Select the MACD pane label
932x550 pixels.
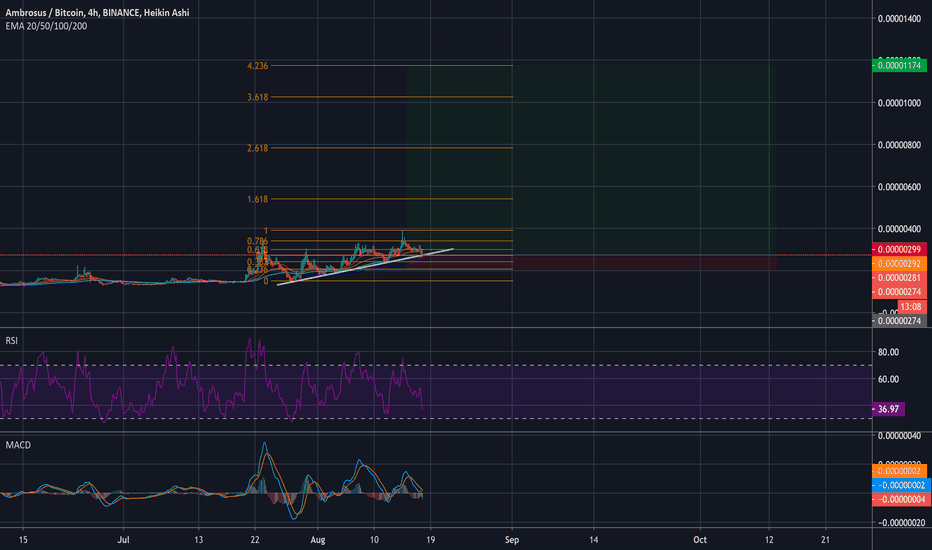(18, 445)
